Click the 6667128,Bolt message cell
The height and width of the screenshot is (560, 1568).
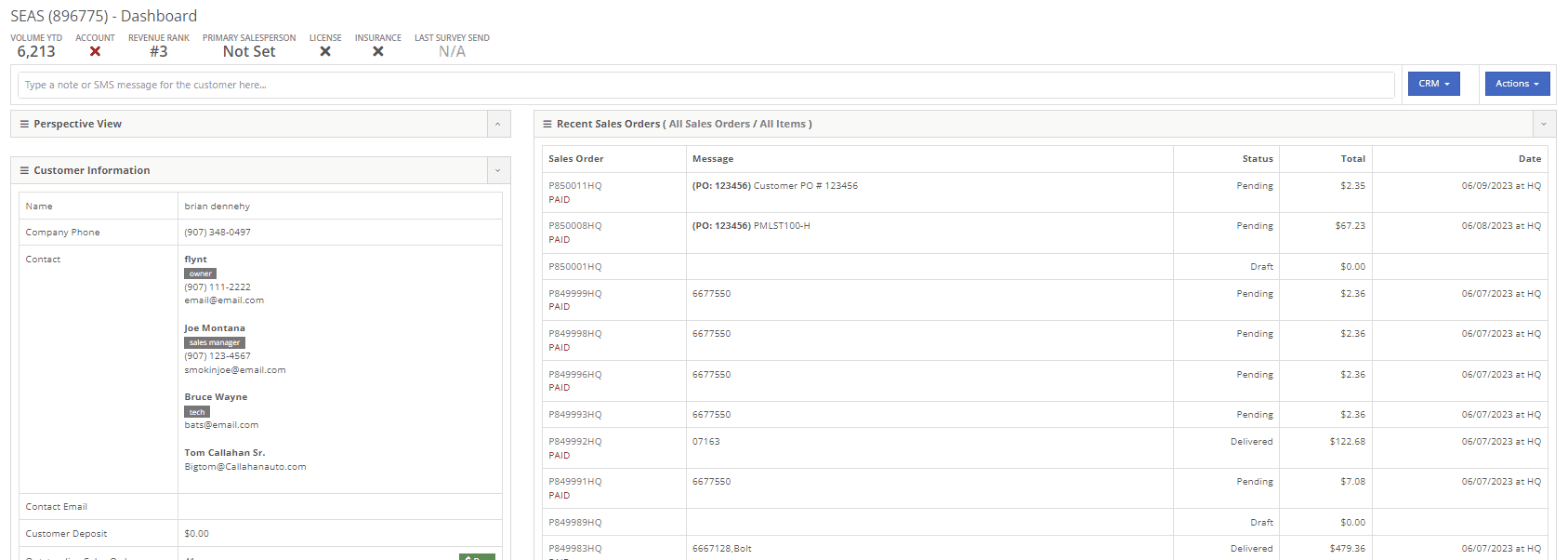(722, 549)
